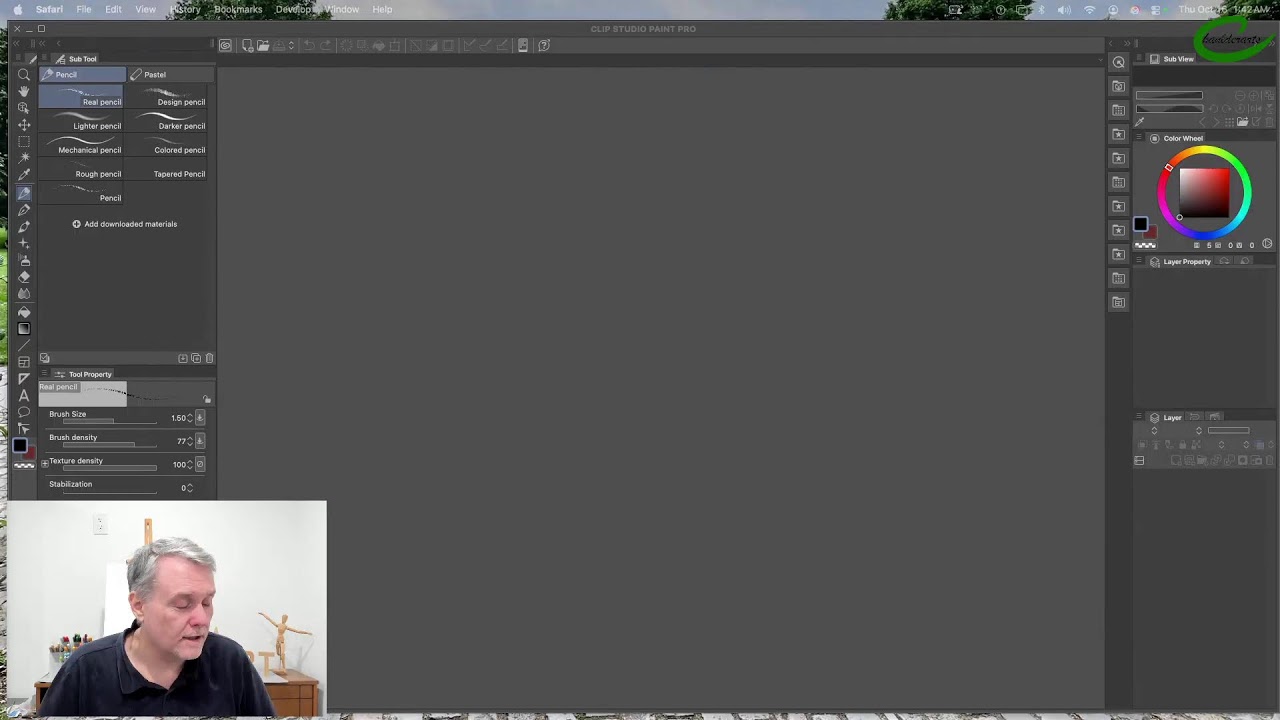Open the Safari menu
1280x720 pixels.
click(49, 9)
